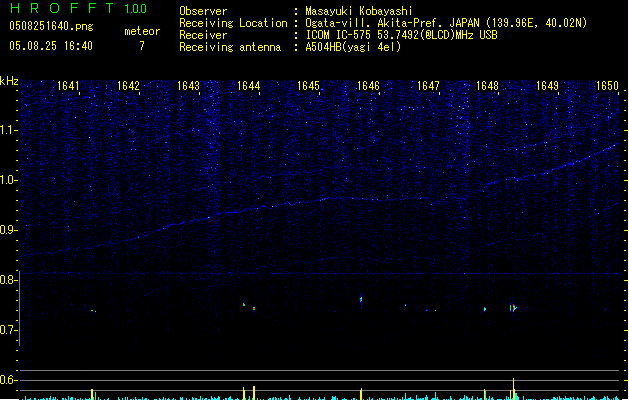Select the 1644 time marker
This screenshot has width=629, height=400.
(x=249, y=86)
